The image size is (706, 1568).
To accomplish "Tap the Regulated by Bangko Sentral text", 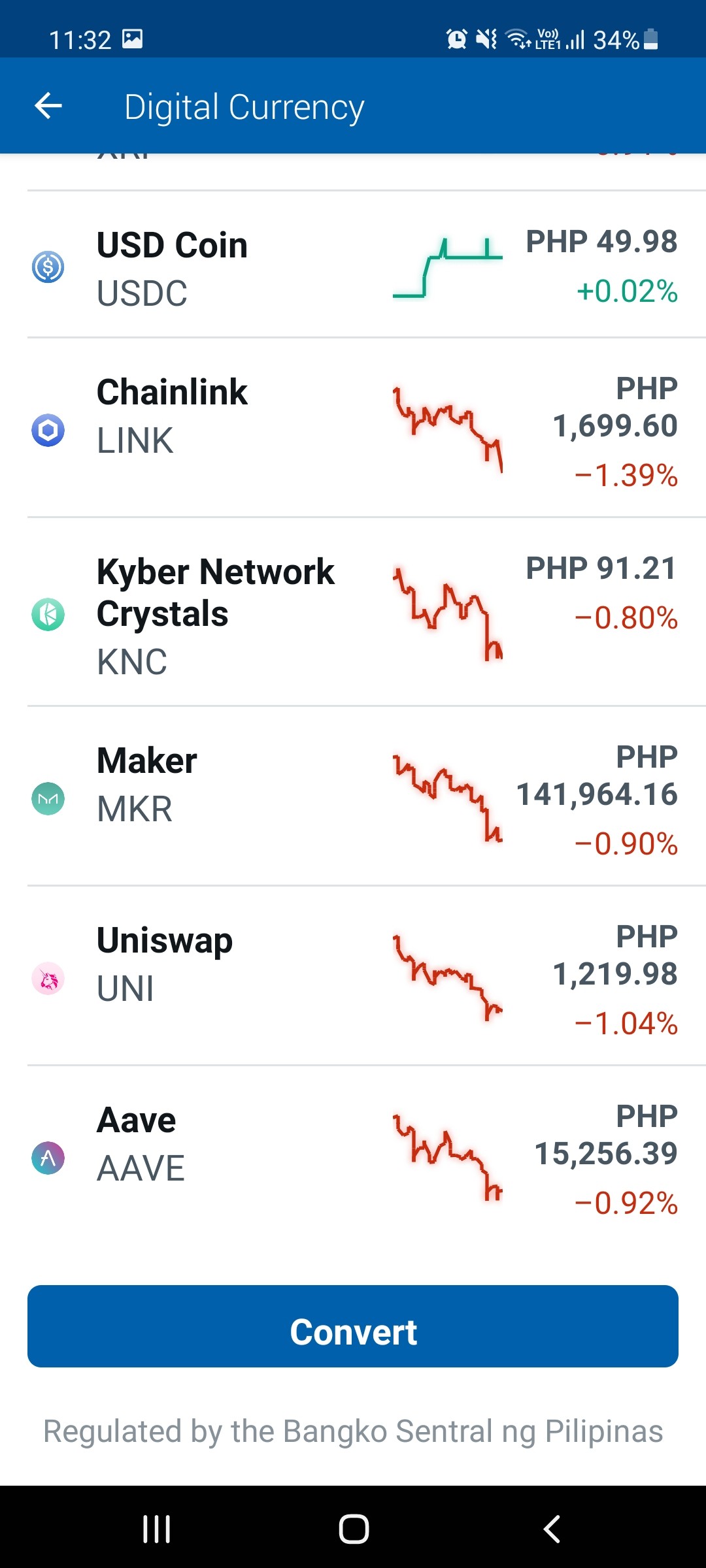I will (353, 1431).
